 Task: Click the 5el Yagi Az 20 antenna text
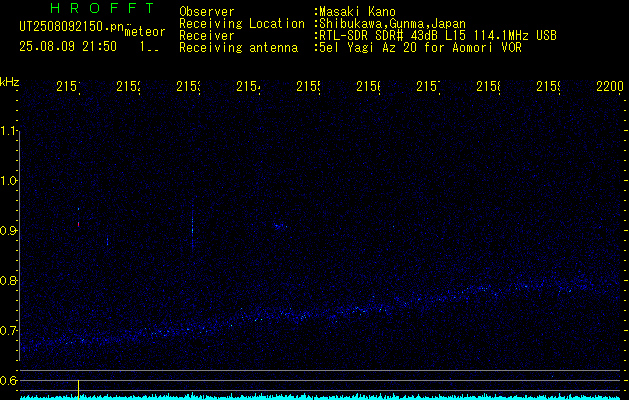tap(420, 48)
